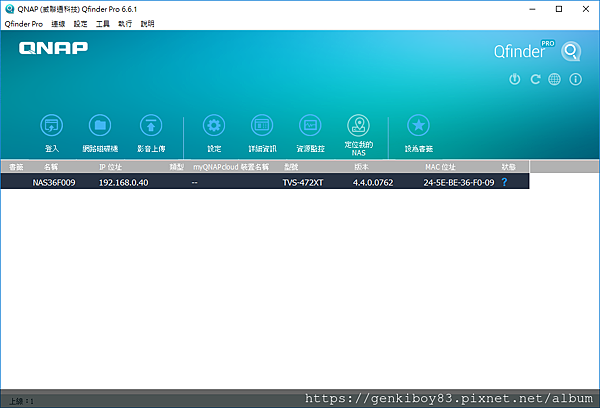This screenshot has height=408, width=600.
Task: Click the Qfinder Pro magnifier logo
Action: point(571,51)
